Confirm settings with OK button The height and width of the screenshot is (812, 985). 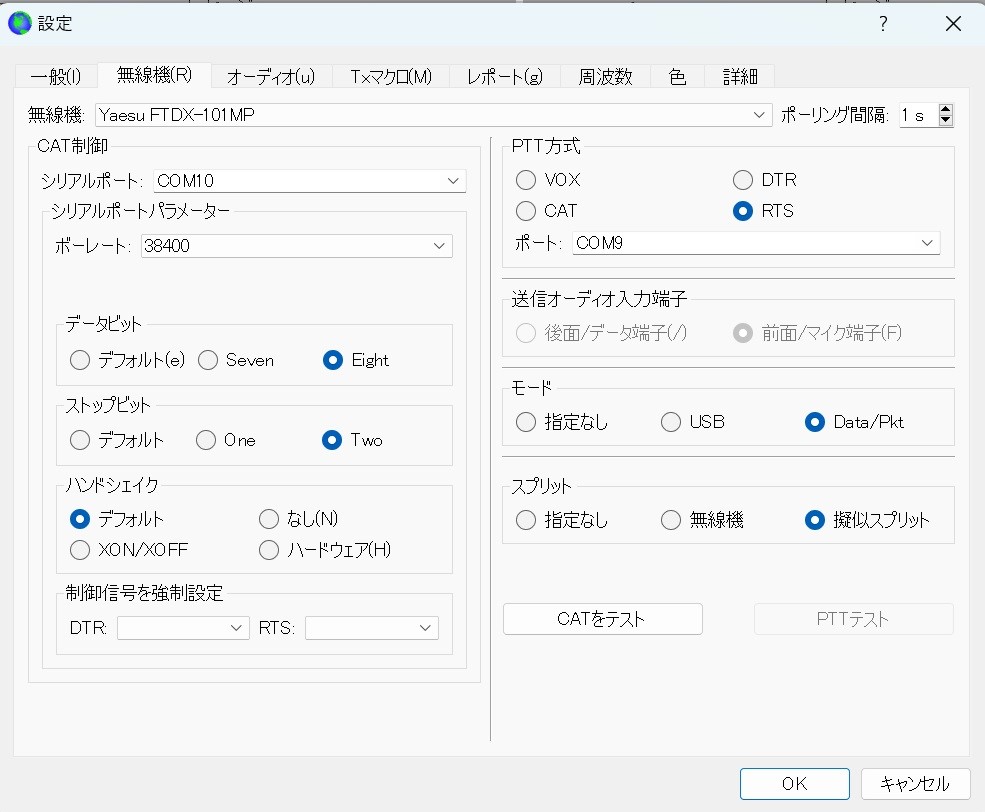795,784
